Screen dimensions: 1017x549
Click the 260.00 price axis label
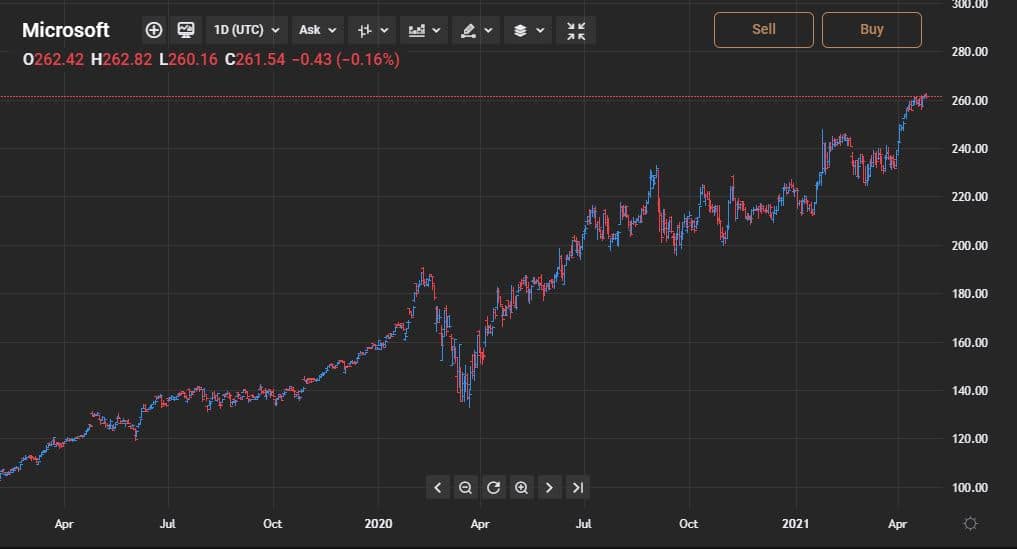click(970, 101)
